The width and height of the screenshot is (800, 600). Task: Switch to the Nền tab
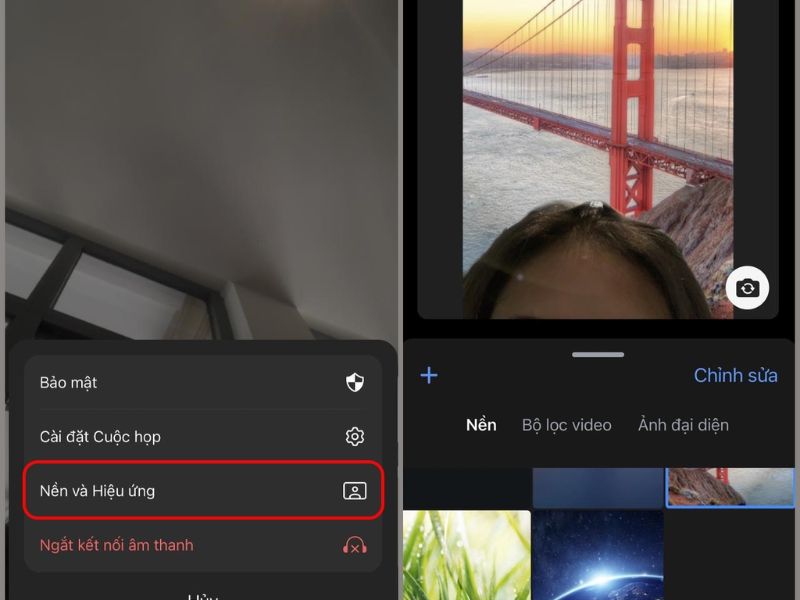pyautogui.click(x=481, y=425)
